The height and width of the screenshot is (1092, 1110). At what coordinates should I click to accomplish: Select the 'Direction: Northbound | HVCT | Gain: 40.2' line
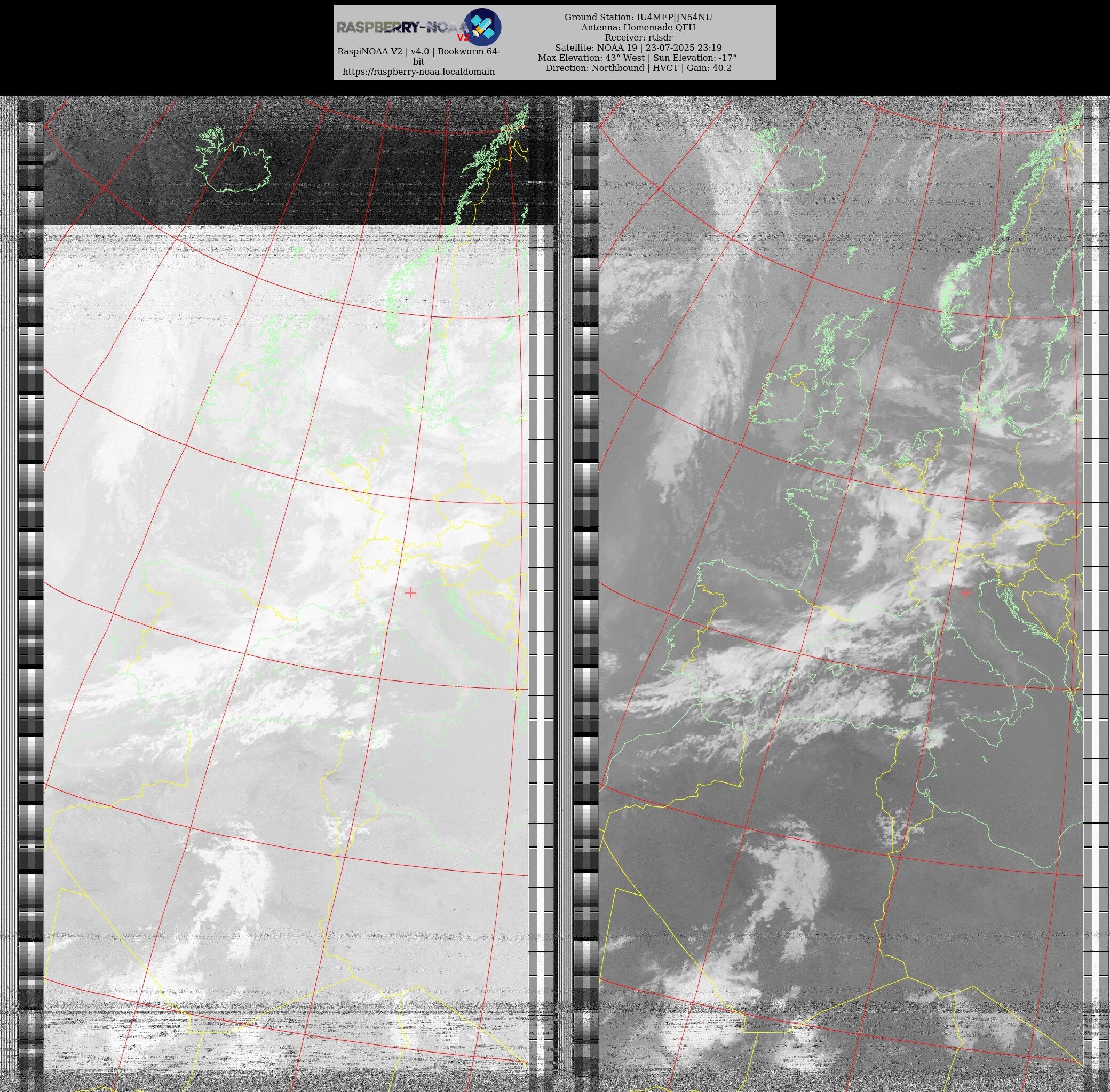pyautogui.click(x=638, y=68)
